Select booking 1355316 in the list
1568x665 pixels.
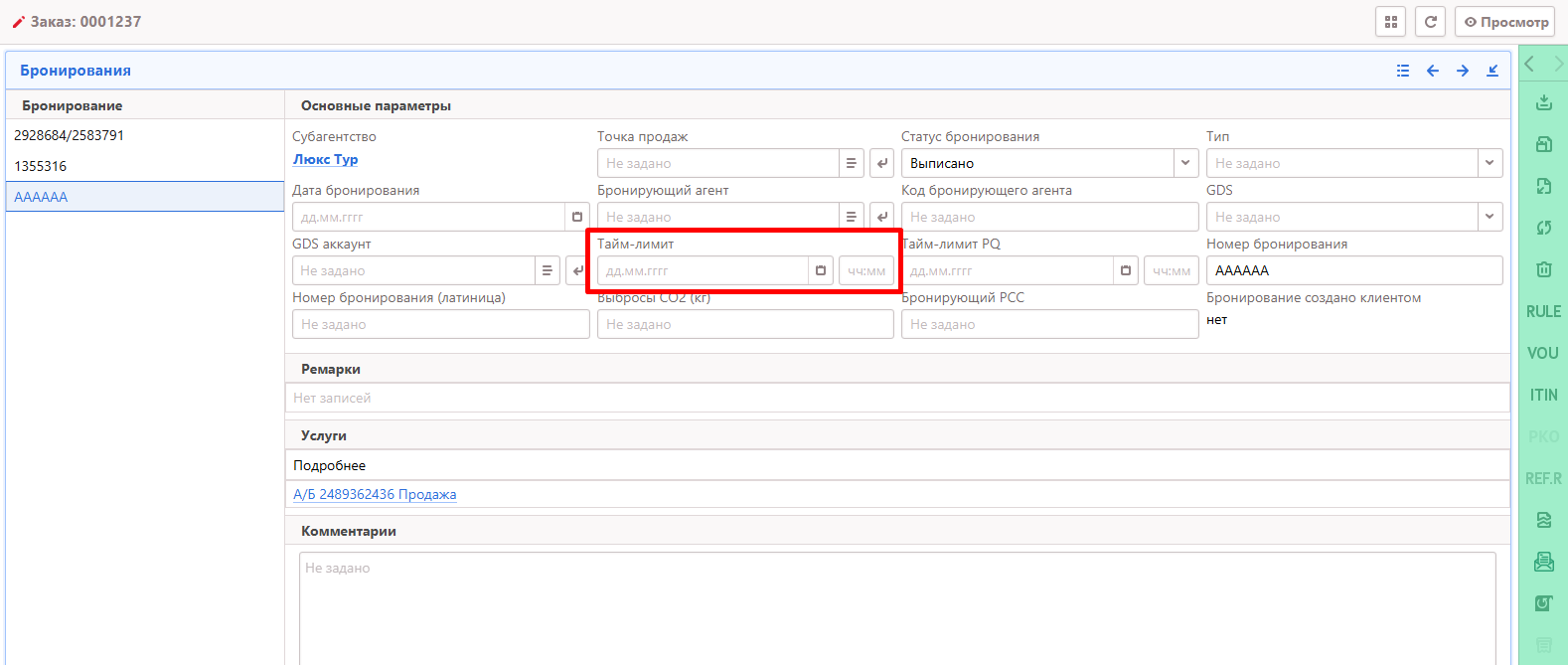[41, 166]
